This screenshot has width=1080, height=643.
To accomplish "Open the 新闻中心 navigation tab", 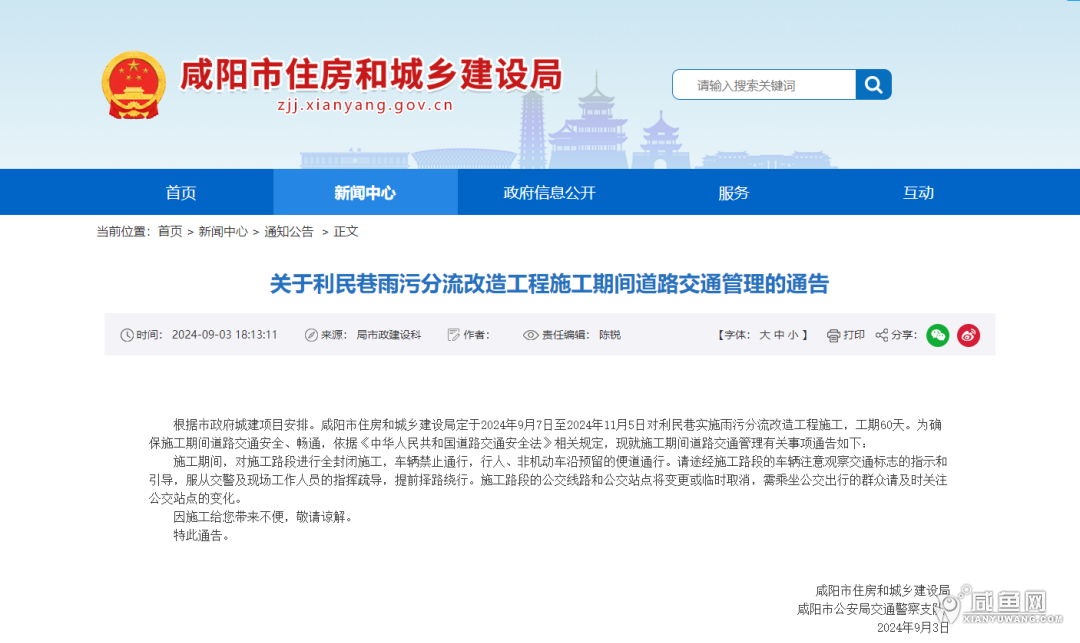I will (x=365, y=193).
